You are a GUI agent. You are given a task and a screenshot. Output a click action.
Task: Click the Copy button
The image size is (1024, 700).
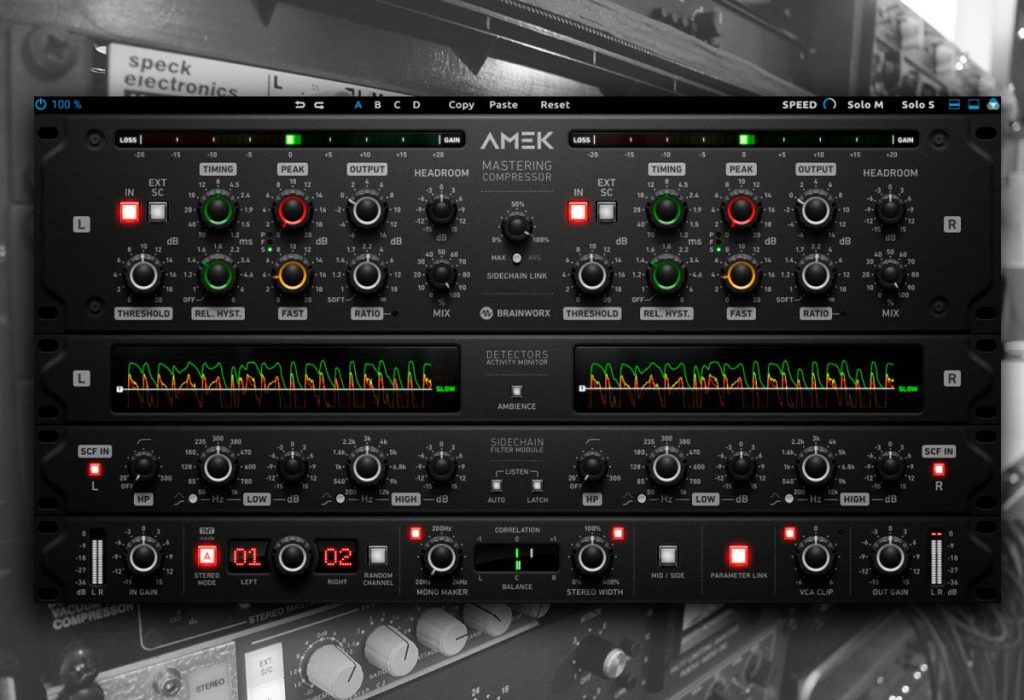[461, 104]
